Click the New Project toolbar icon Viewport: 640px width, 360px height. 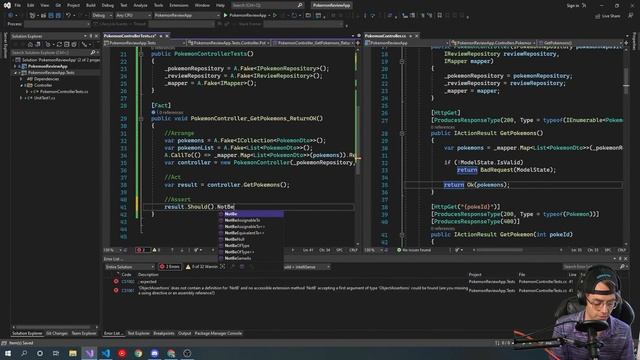click(32, 15)
